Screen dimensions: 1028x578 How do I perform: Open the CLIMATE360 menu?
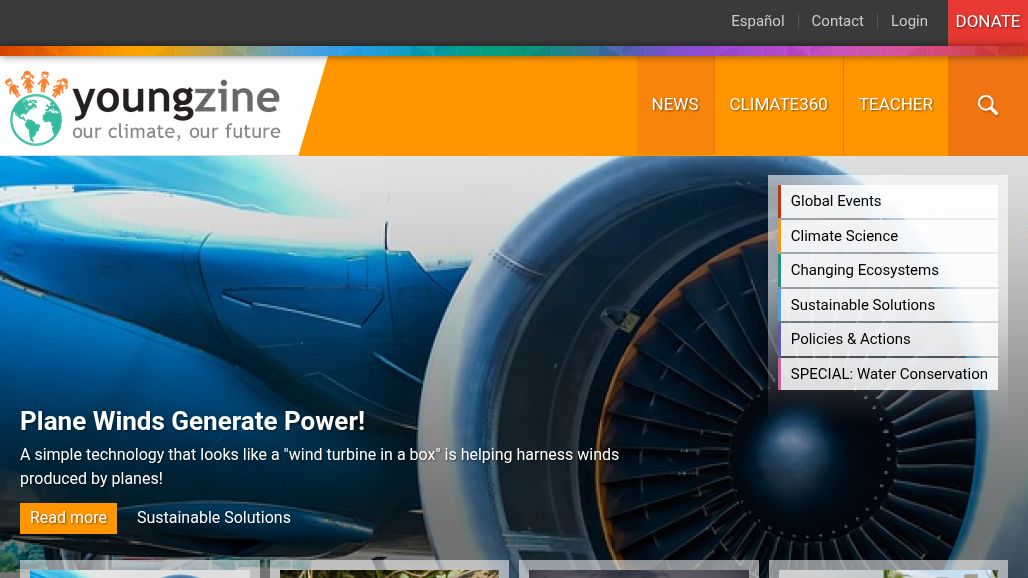pos(778,106)
